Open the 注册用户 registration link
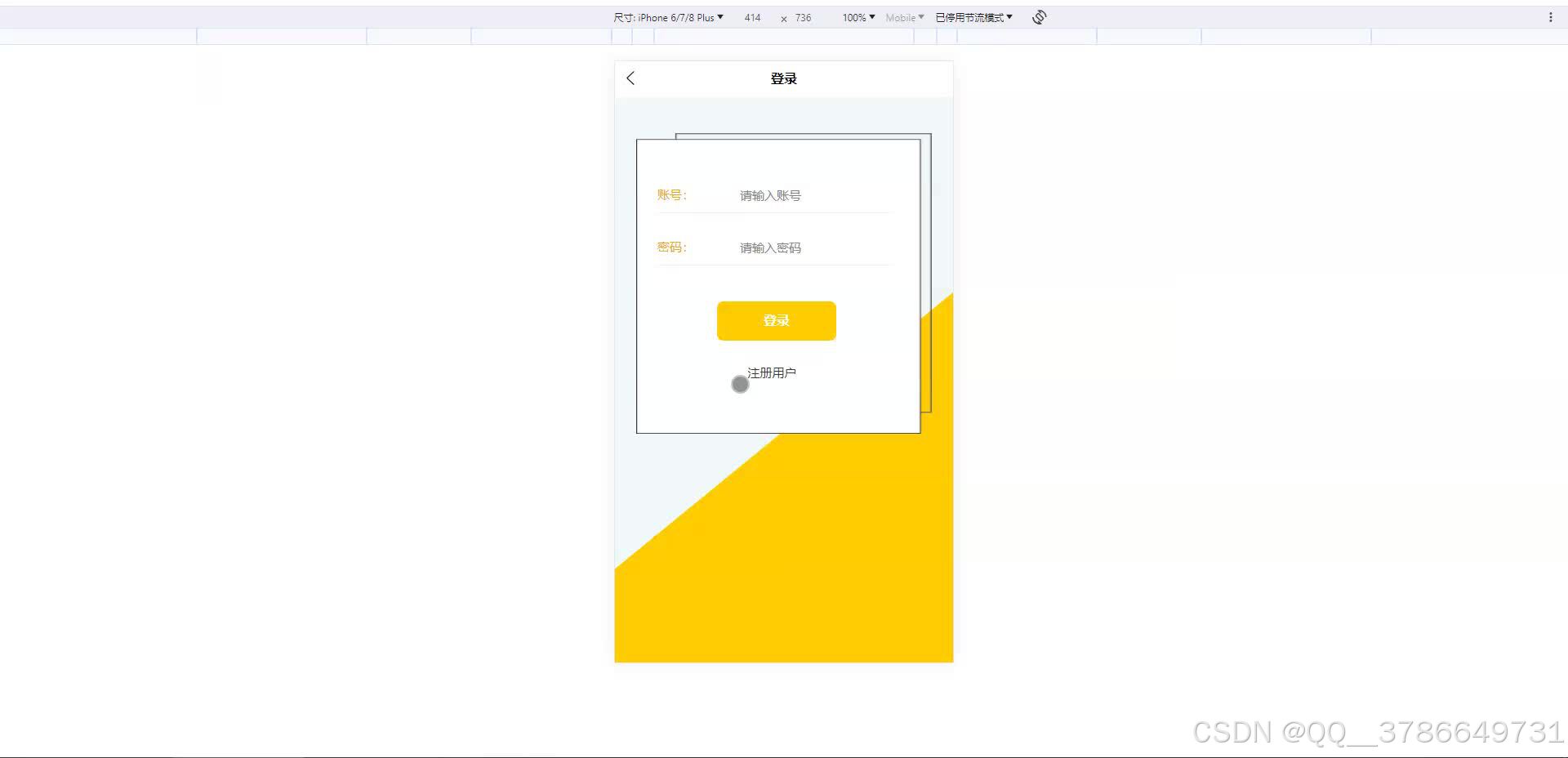The height and width of the screenshot is (758, 1568). pyautogui.click(x=773, y=372)
